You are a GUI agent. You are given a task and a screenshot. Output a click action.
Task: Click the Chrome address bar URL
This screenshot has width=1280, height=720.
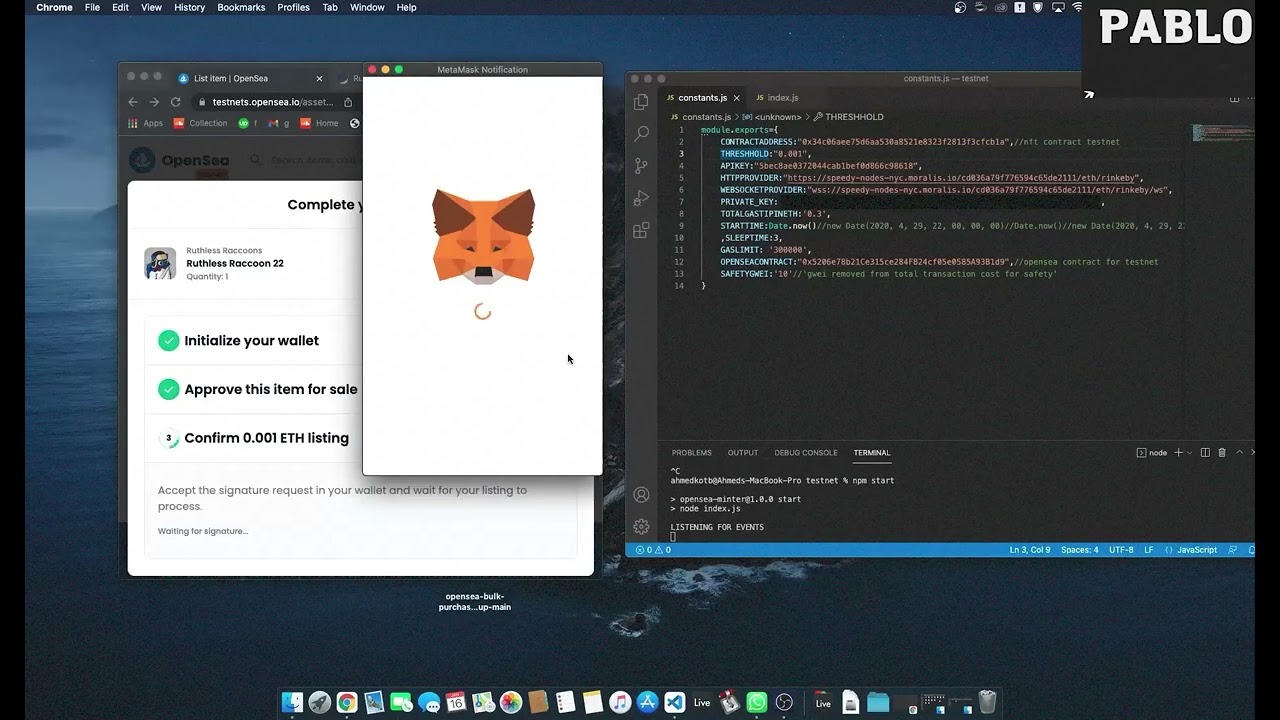(272, 102)
